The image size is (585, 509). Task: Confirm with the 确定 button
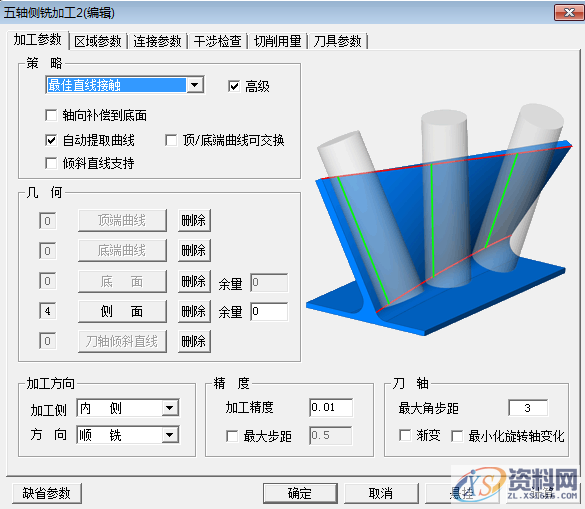[x=300, y=493]
